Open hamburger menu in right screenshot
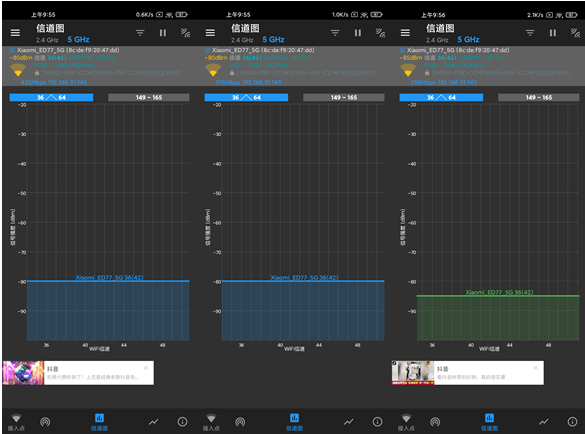This screenshot has height=434, width=585. tap(405, 33)
